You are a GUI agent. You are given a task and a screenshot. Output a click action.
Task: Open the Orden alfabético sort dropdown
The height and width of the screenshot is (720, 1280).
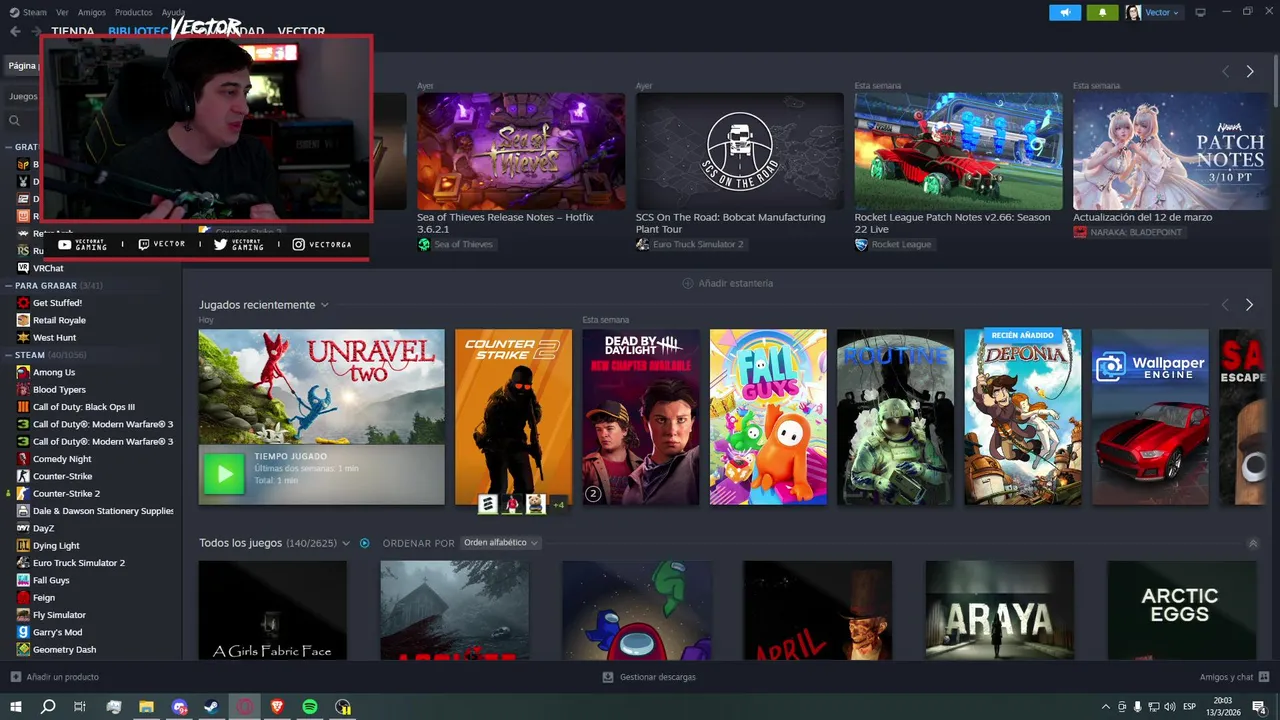[x=500, y=543]
